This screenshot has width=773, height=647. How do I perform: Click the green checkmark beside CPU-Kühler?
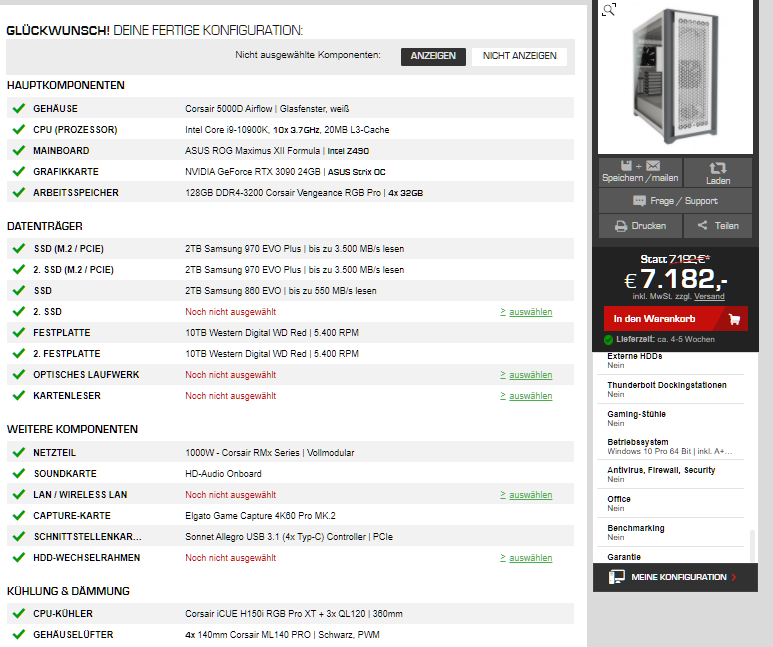click(x=19, y=613)
